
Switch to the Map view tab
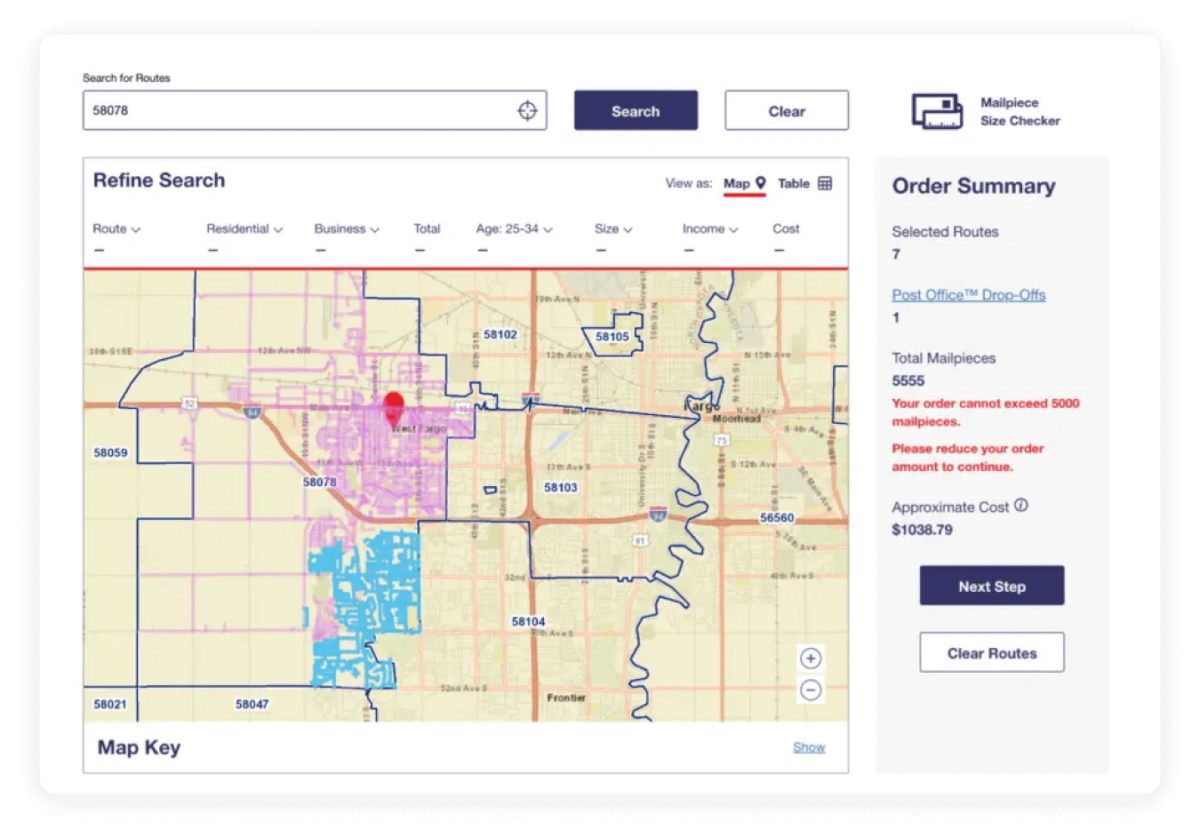pyautogui.click(x=738, y=183)
